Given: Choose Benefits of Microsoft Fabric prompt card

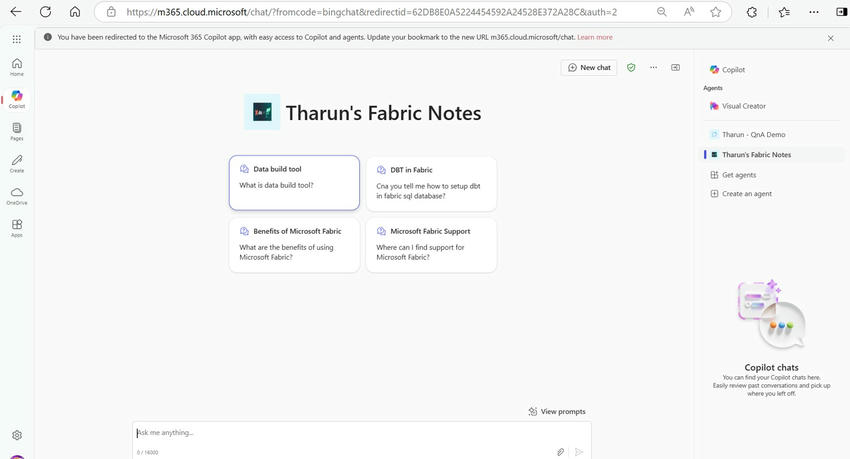Looking at the screenshot, I should pyautogui.click(x=294, y=245).
